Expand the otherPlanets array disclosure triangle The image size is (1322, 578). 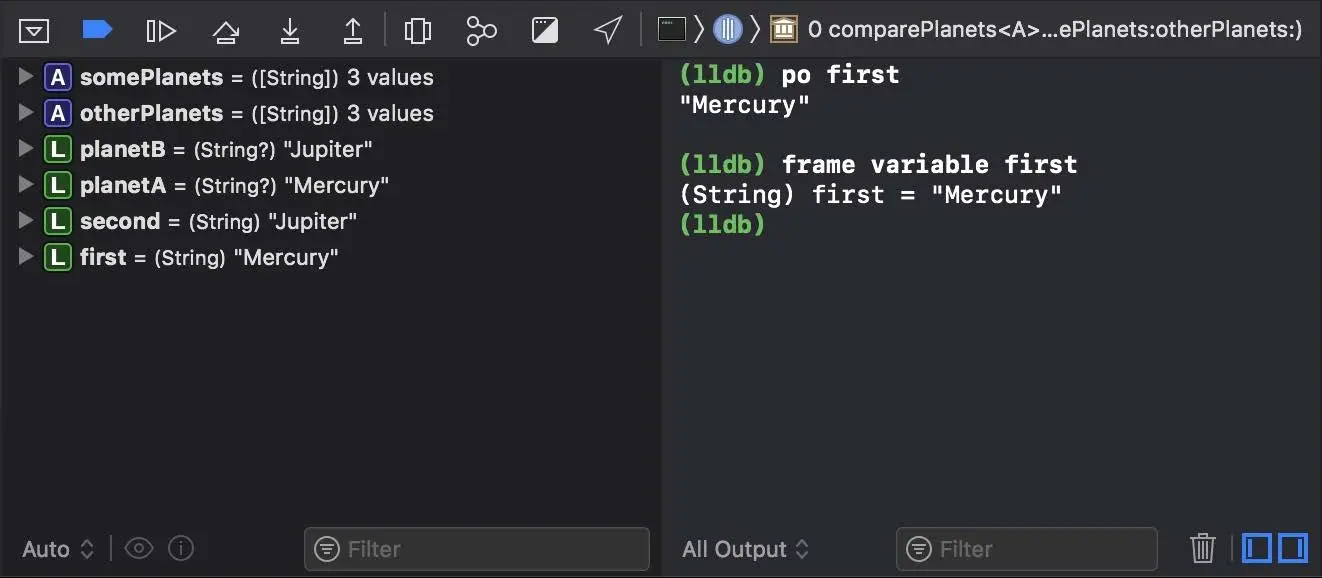[26, 113]
